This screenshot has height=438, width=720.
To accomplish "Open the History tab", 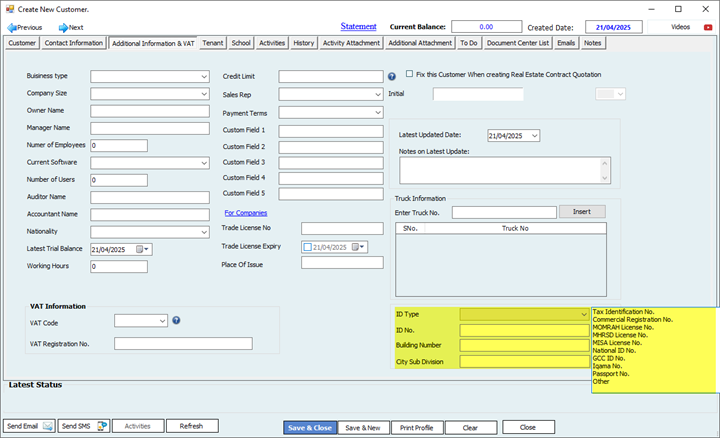I will pyautogui.click(x=304, y=43).
